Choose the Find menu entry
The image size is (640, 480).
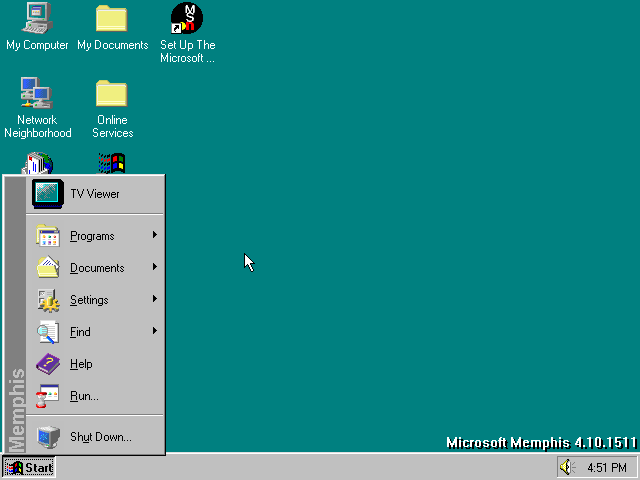pyautogui.click(x=95, y=331)
